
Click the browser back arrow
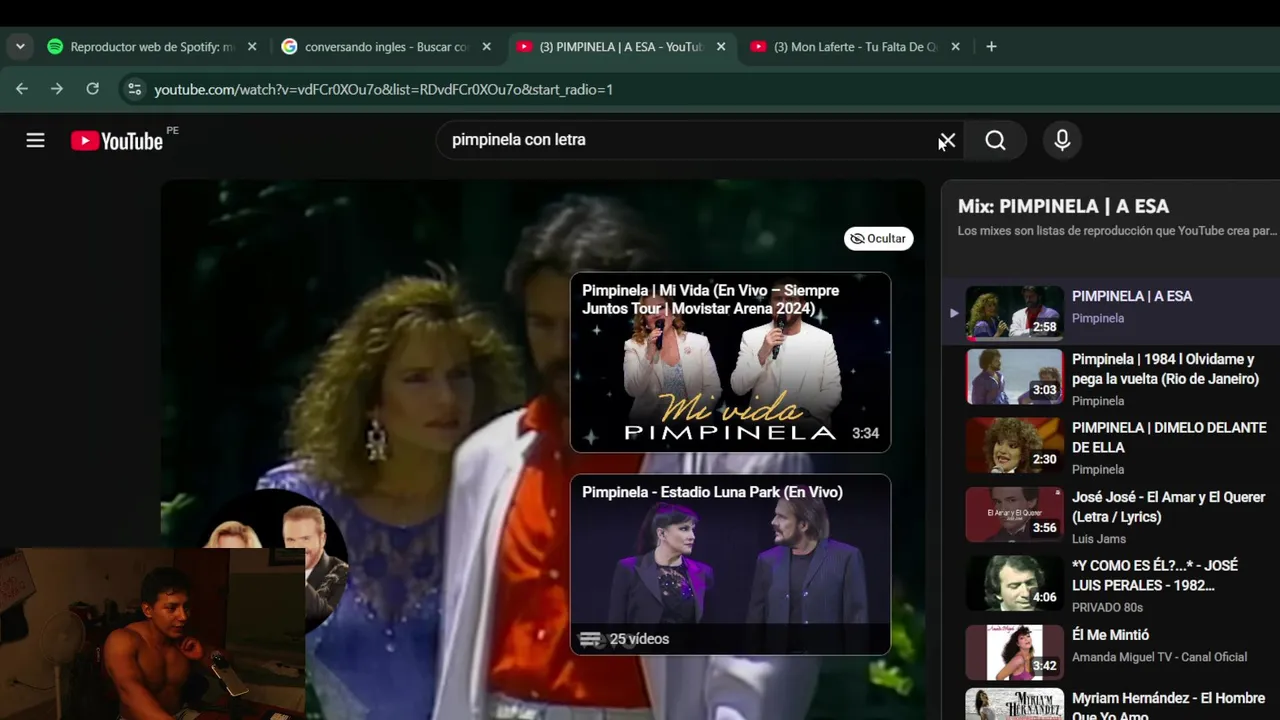coord(22,89)
